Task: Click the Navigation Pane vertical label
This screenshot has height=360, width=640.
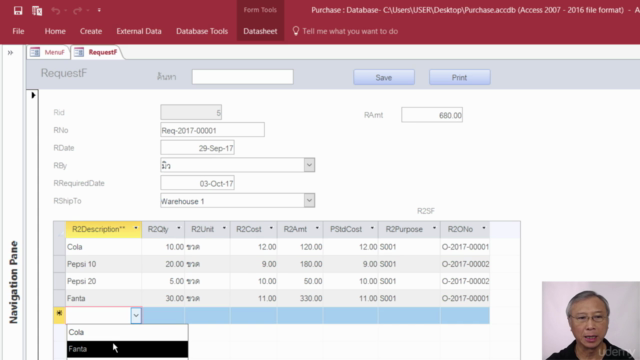Action: (x=14, y=282)
